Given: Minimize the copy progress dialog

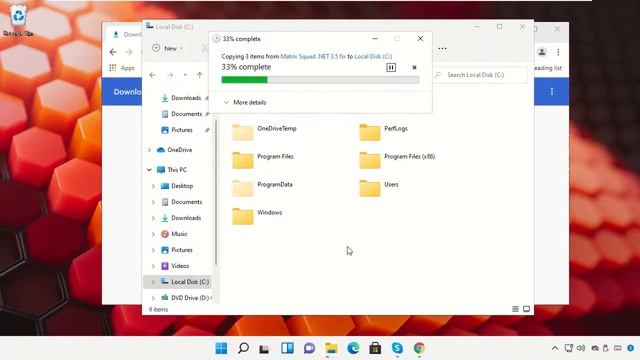Looking at the screenshot, I should [x=375, y=38].
